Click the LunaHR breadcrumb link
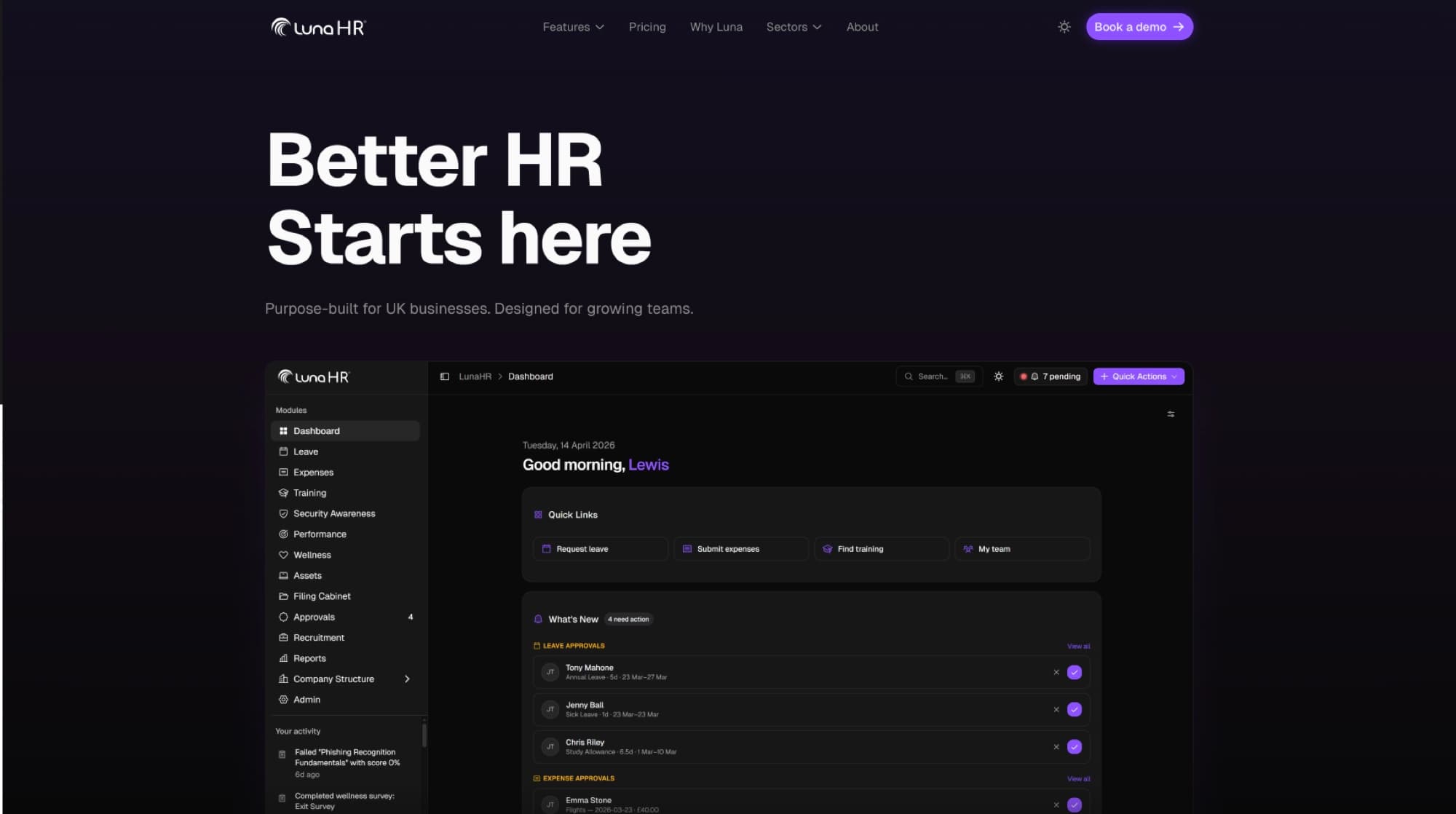Viewport: 1456px width, 814px height. (x=475, y=376)
